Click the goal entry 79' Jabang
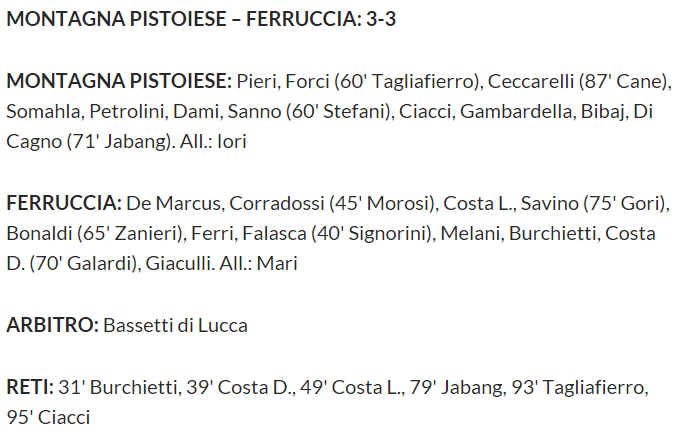The image size is (677, 436). 456,387
